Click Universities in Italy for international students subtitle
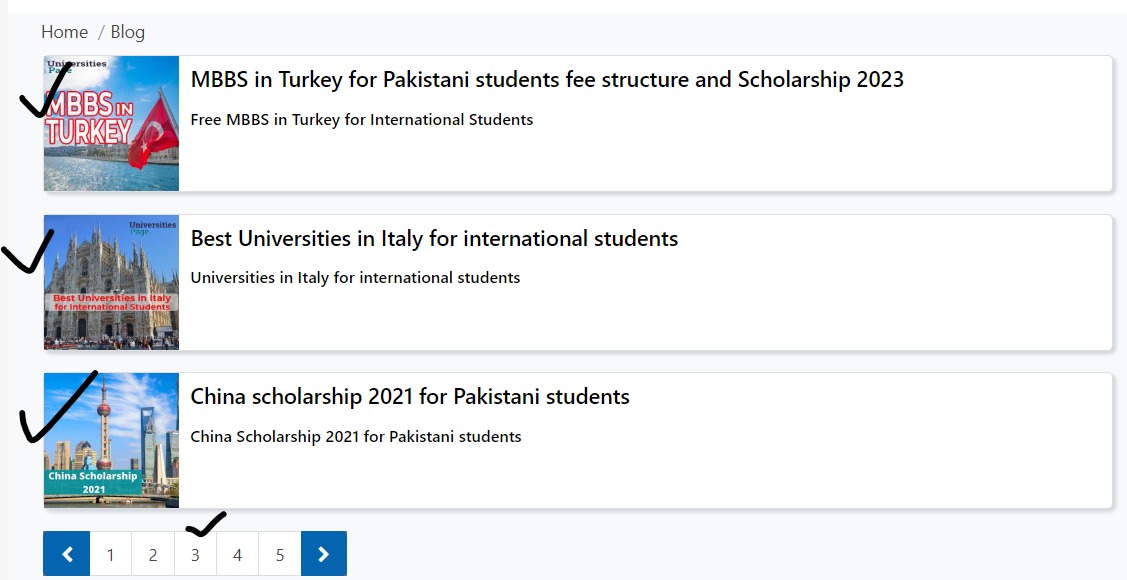 pos(355,278)
